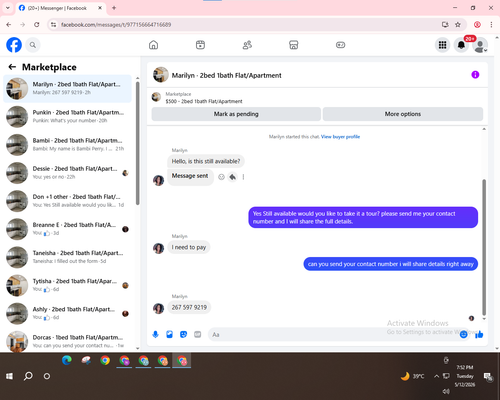
Task: Click Mark as pending button
Action: (x=236, y=114)
